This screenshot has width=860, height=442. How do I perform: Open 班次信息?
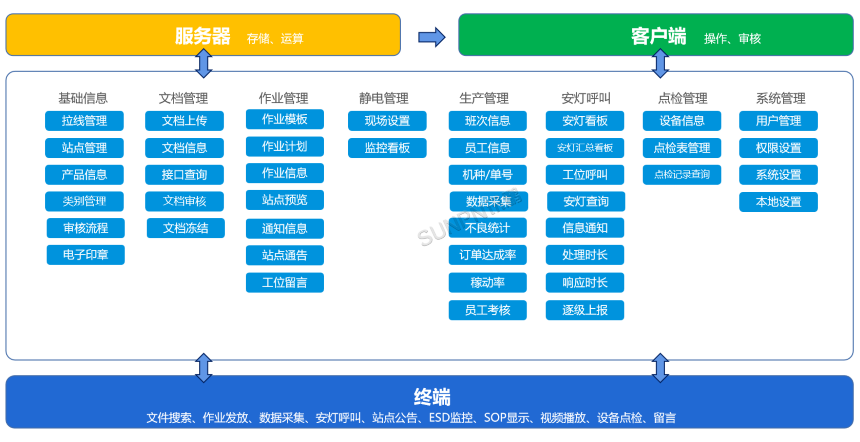point(488,121)
